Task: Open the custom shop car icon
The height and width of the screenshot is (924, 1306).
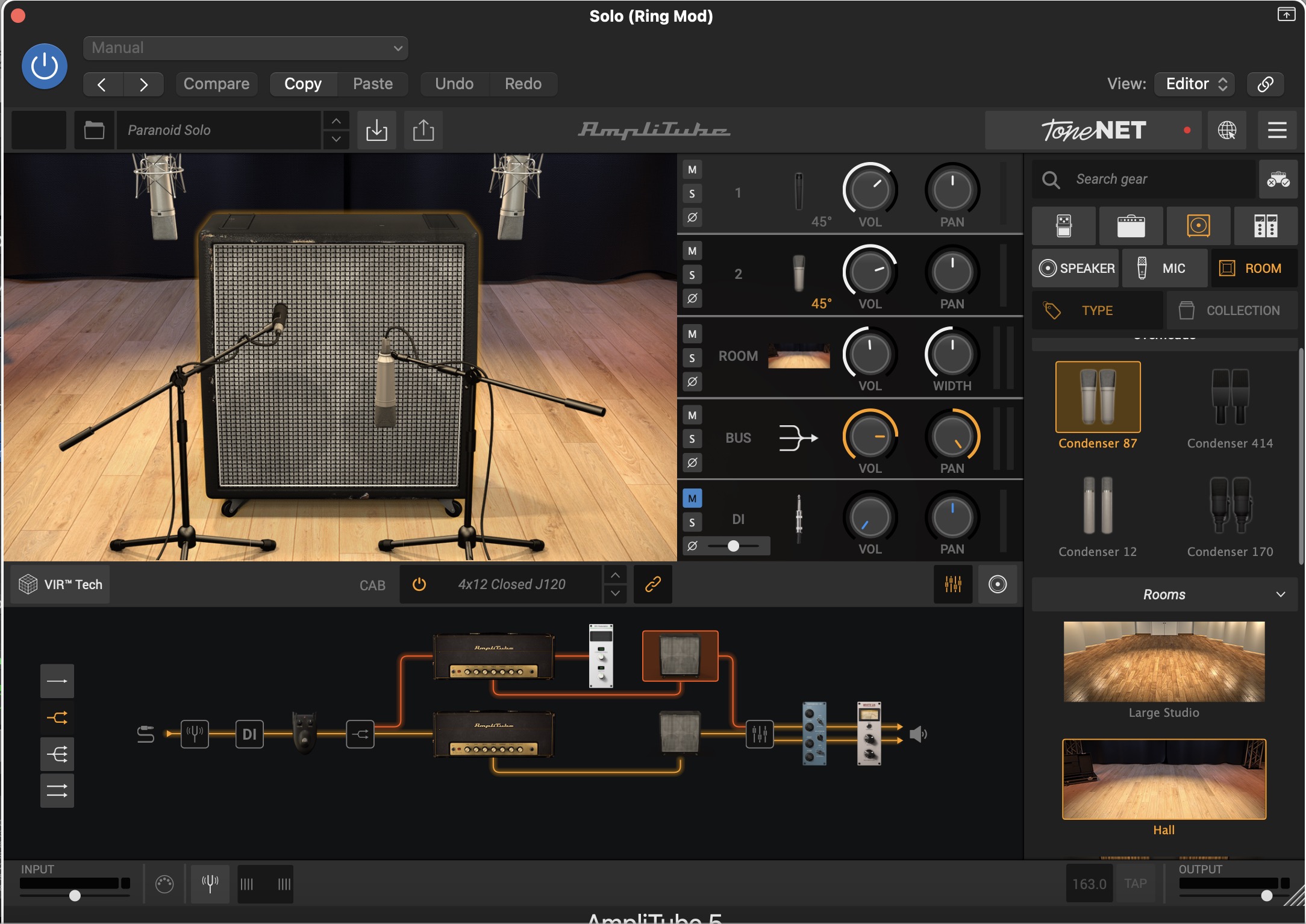Action: click(x=1278, y=179)
